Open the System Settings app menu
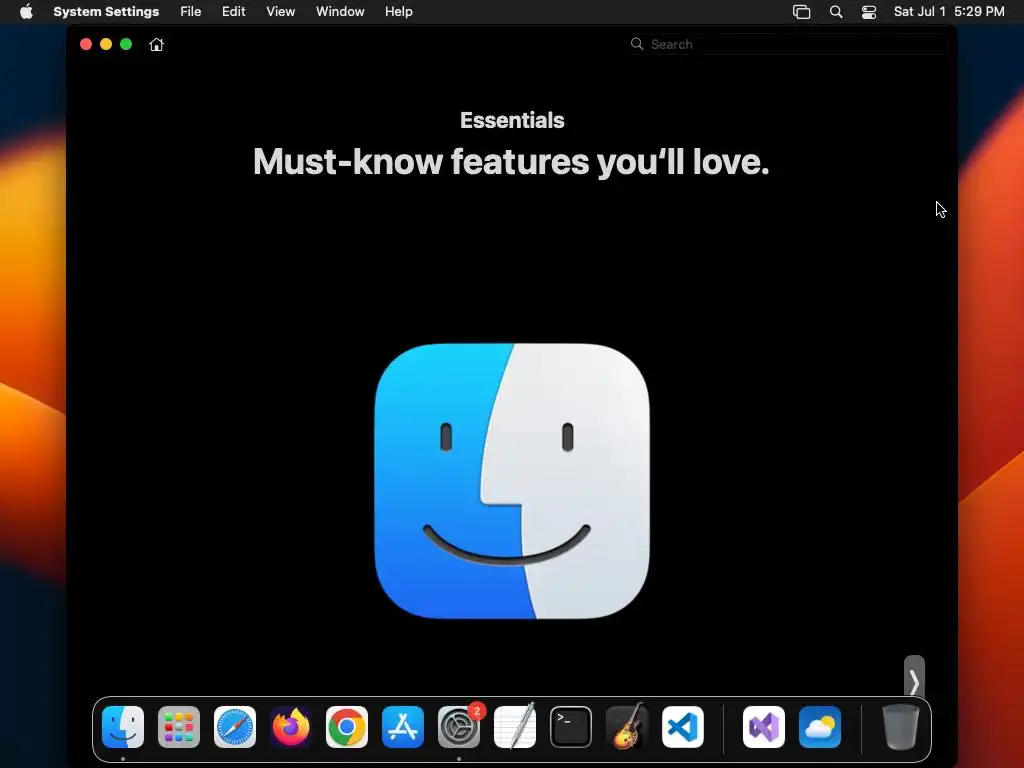 [x=106, y=11]
